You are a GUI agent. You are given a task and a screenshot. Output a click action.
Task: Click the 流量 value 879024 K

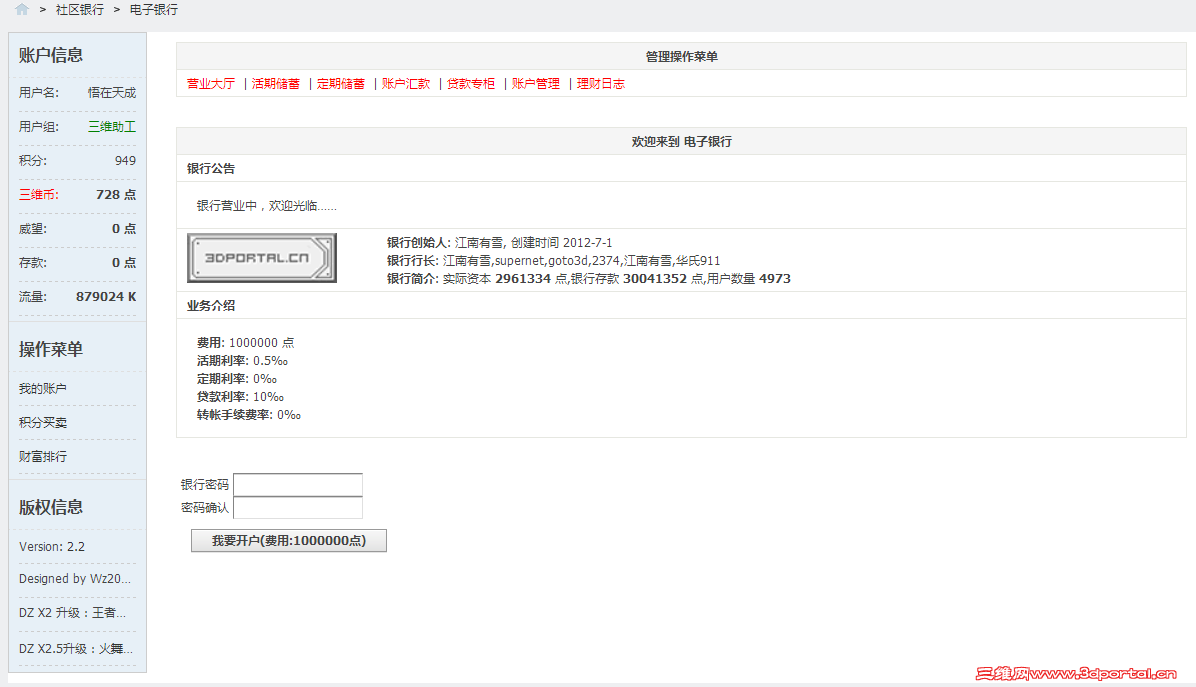coord(106,297)
